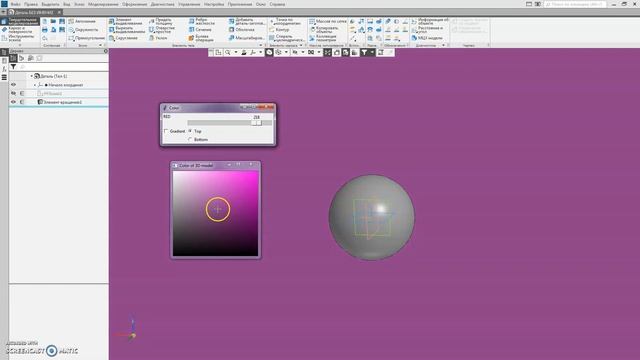The image size is (640, 360).
Task: Select the Контур command
Action: [279, 30]
